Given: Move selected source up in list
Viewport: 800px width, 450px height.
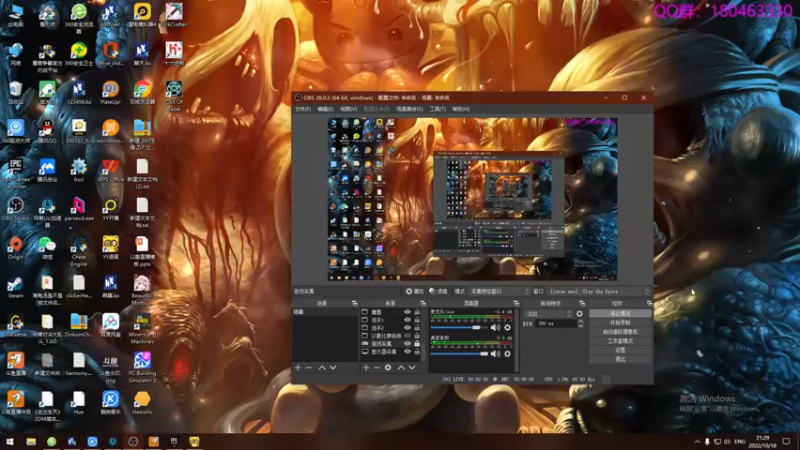Looking at the screenshot, I should 401,367.
